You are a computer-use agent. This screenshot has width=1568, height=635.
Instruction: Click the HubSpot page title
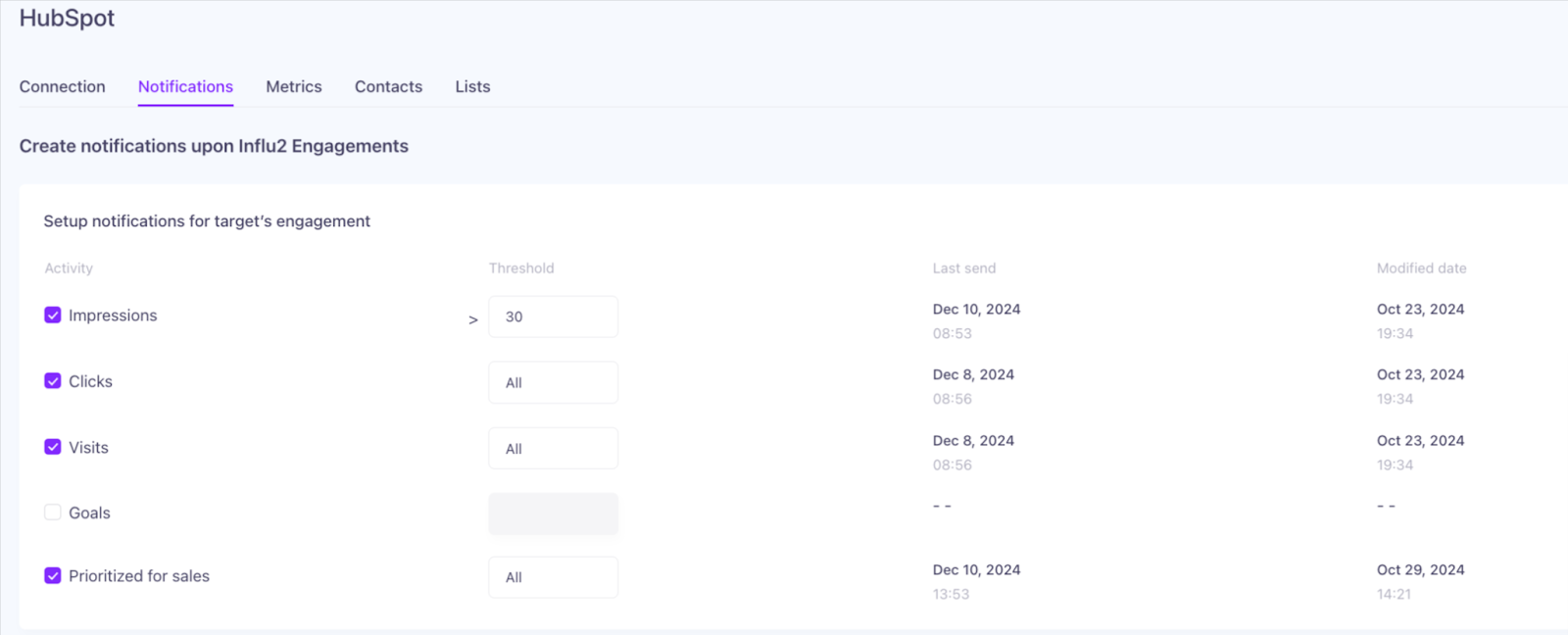coord(67,19)
